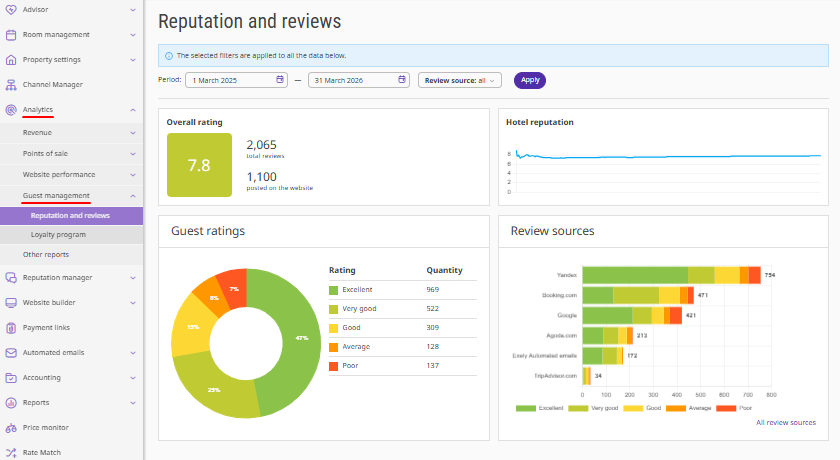Click the Channel Manager icon
Image resolution: width=840 pixels, height=460 pixels.
coord(11,85)
